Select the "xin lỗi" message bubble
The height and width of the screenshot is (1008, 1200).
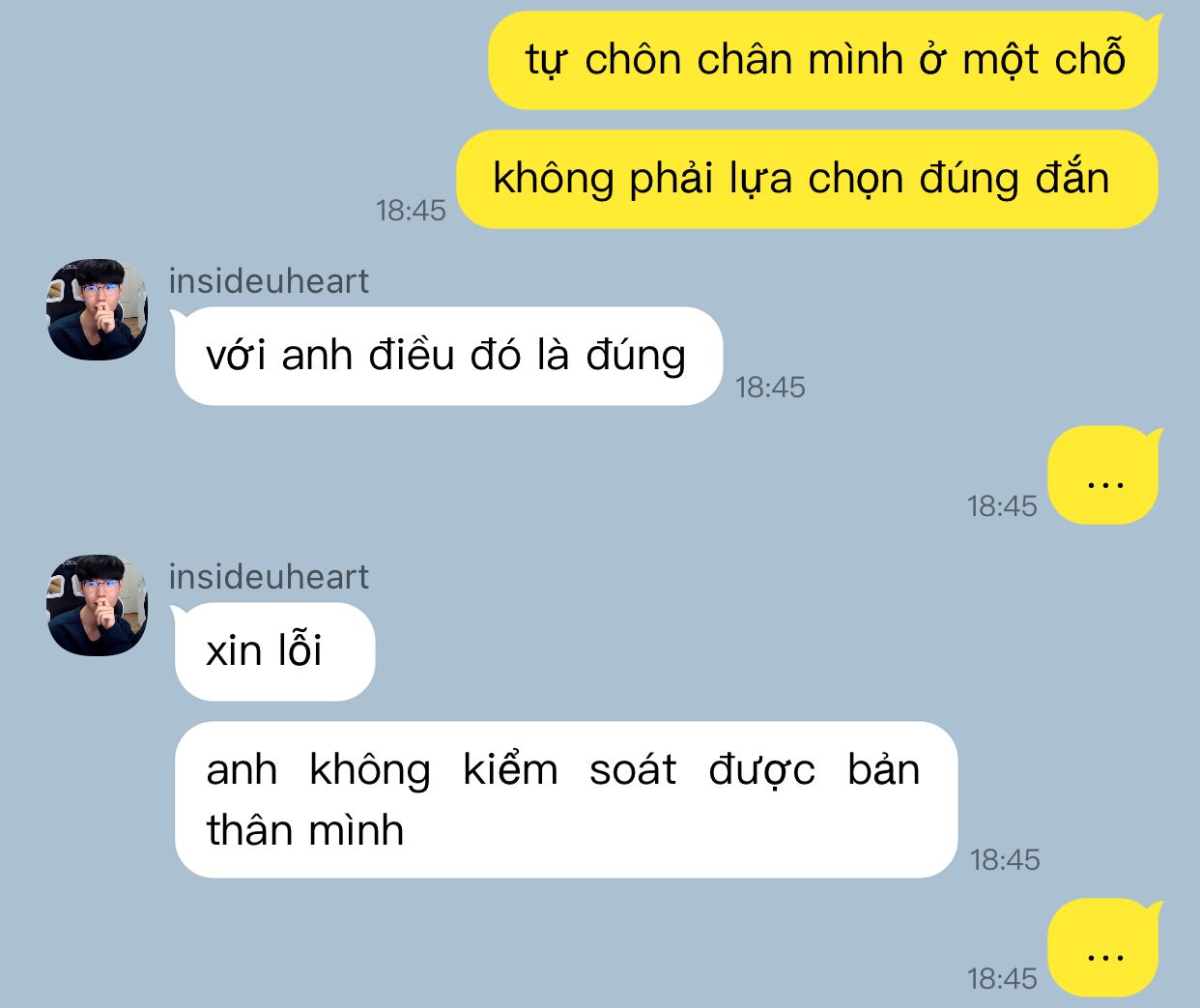pos(272,651)
